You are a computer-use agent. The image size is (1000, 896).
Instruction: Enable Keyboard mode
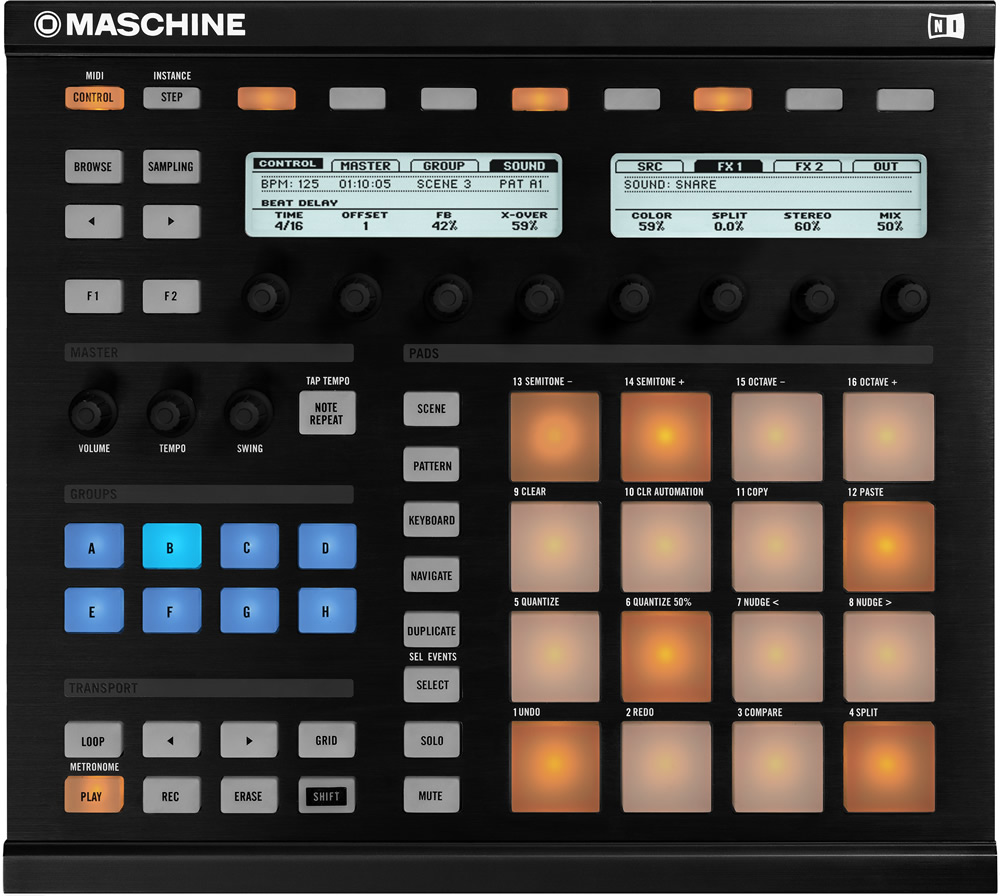click(x=431, y=519)
